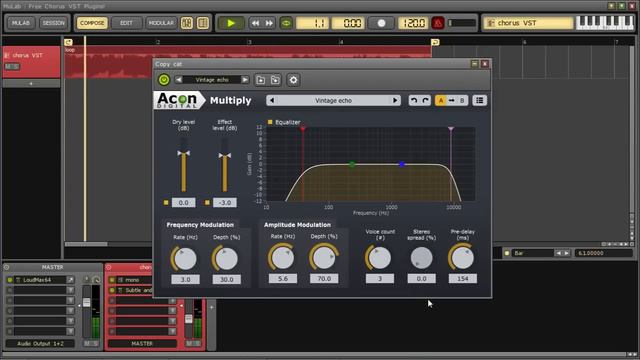Open plugin settings gear icon

(293, 80)
